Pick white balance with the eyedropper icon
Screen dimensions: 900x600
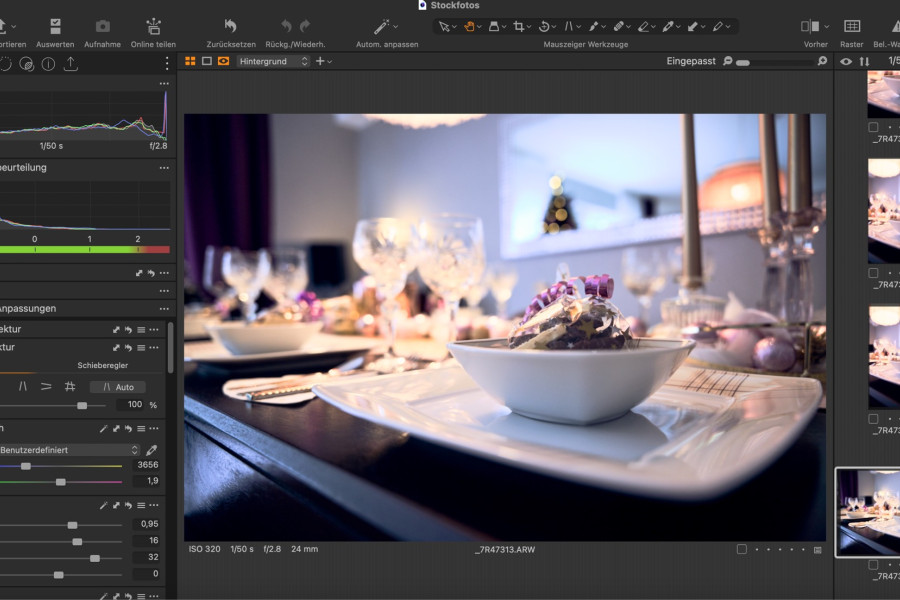pos(150,450)
